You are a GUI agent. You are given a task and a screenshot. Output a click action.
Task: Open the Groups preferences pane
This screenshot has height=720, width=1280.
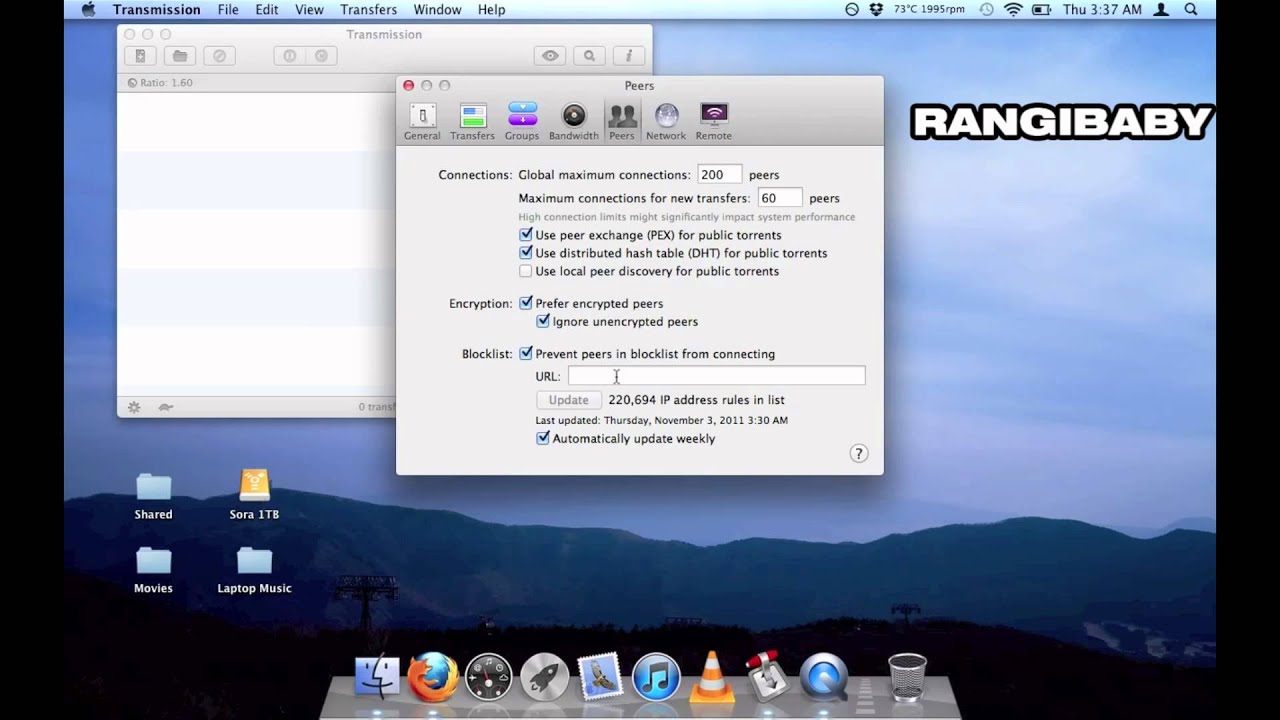[522, 122]
